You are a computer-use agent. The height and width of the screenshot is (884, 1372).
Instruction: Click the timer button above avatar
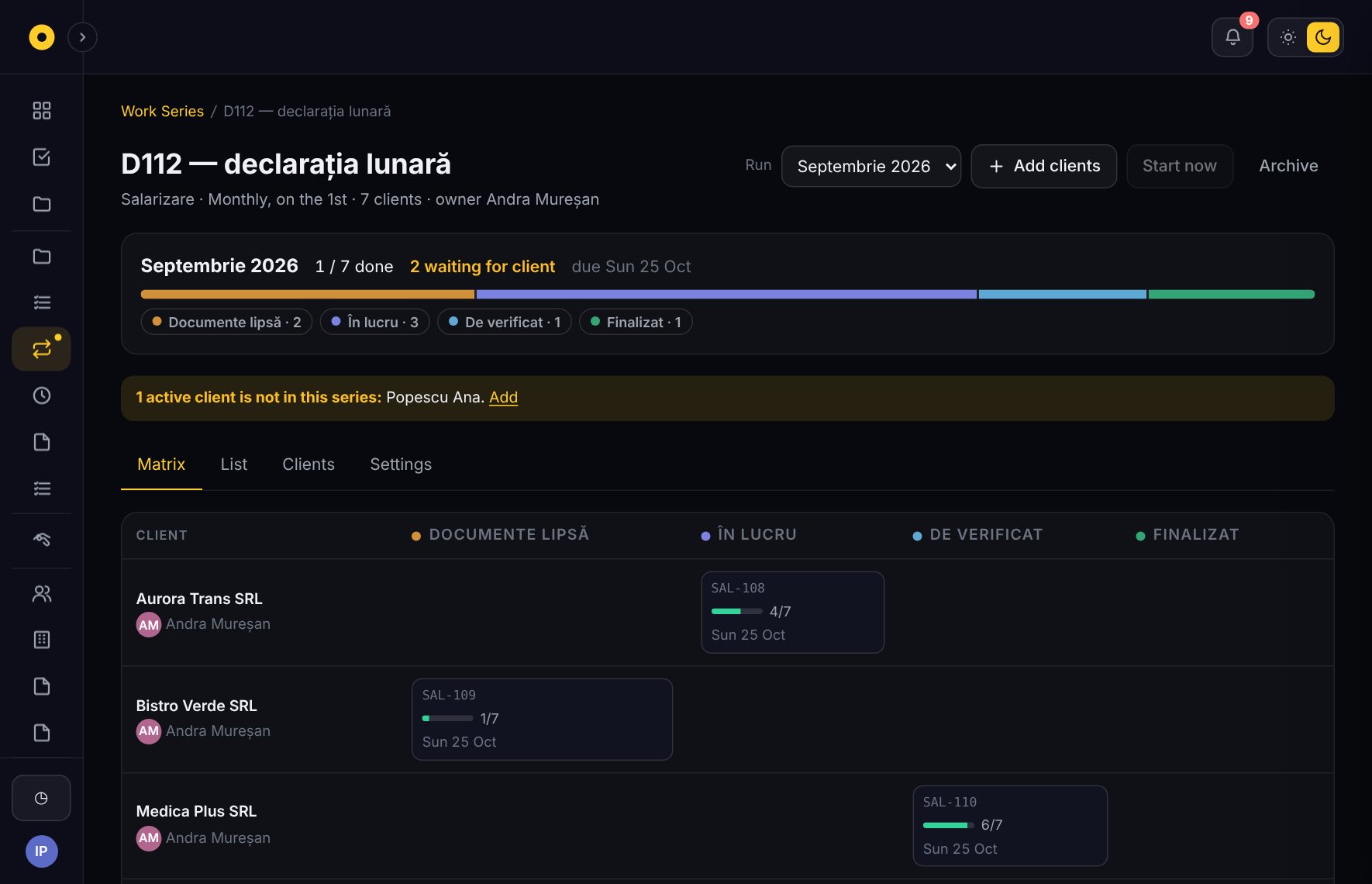(41, 798)
